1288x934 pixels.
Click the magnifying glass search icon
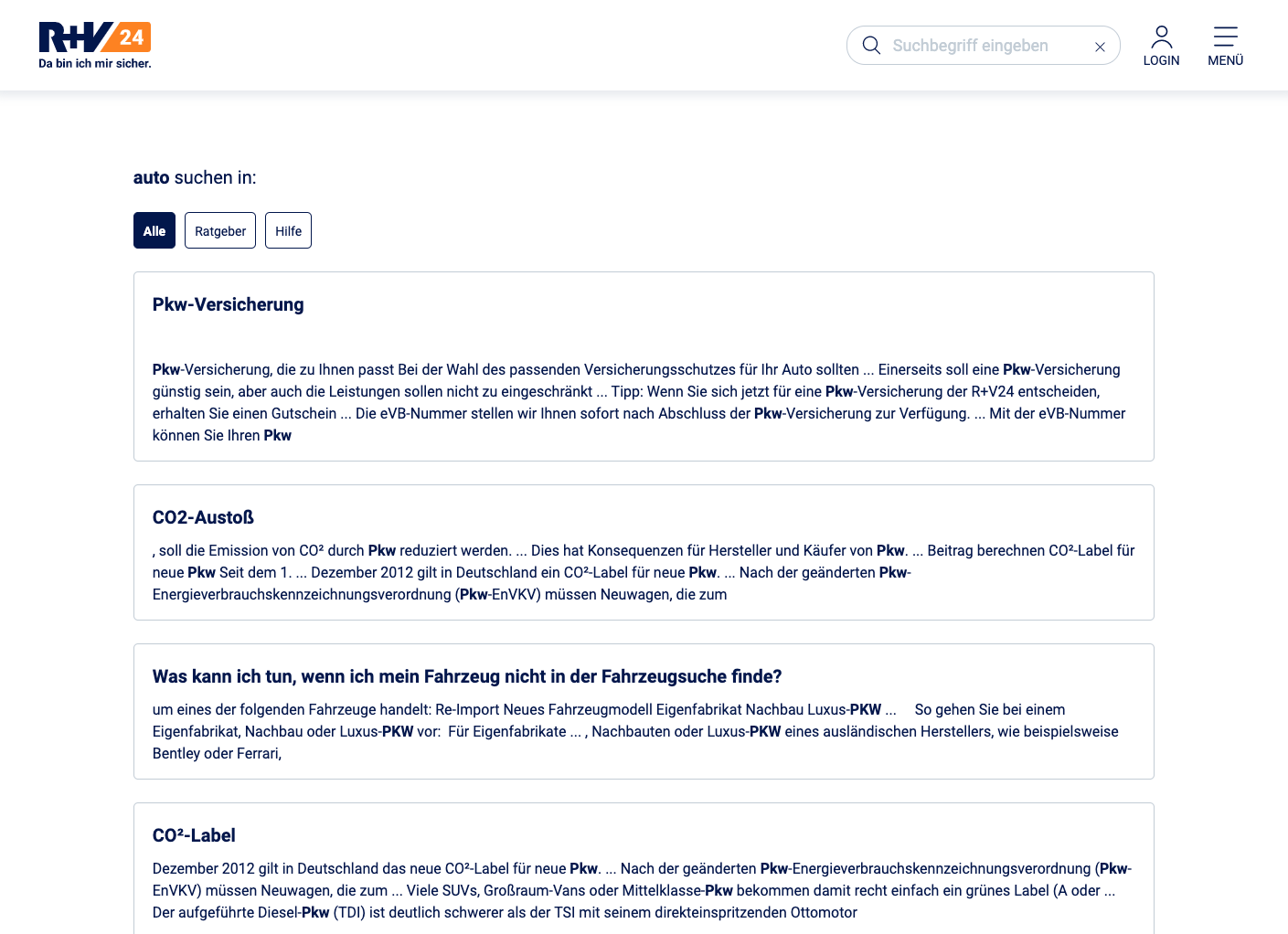[x=871, y=46]
